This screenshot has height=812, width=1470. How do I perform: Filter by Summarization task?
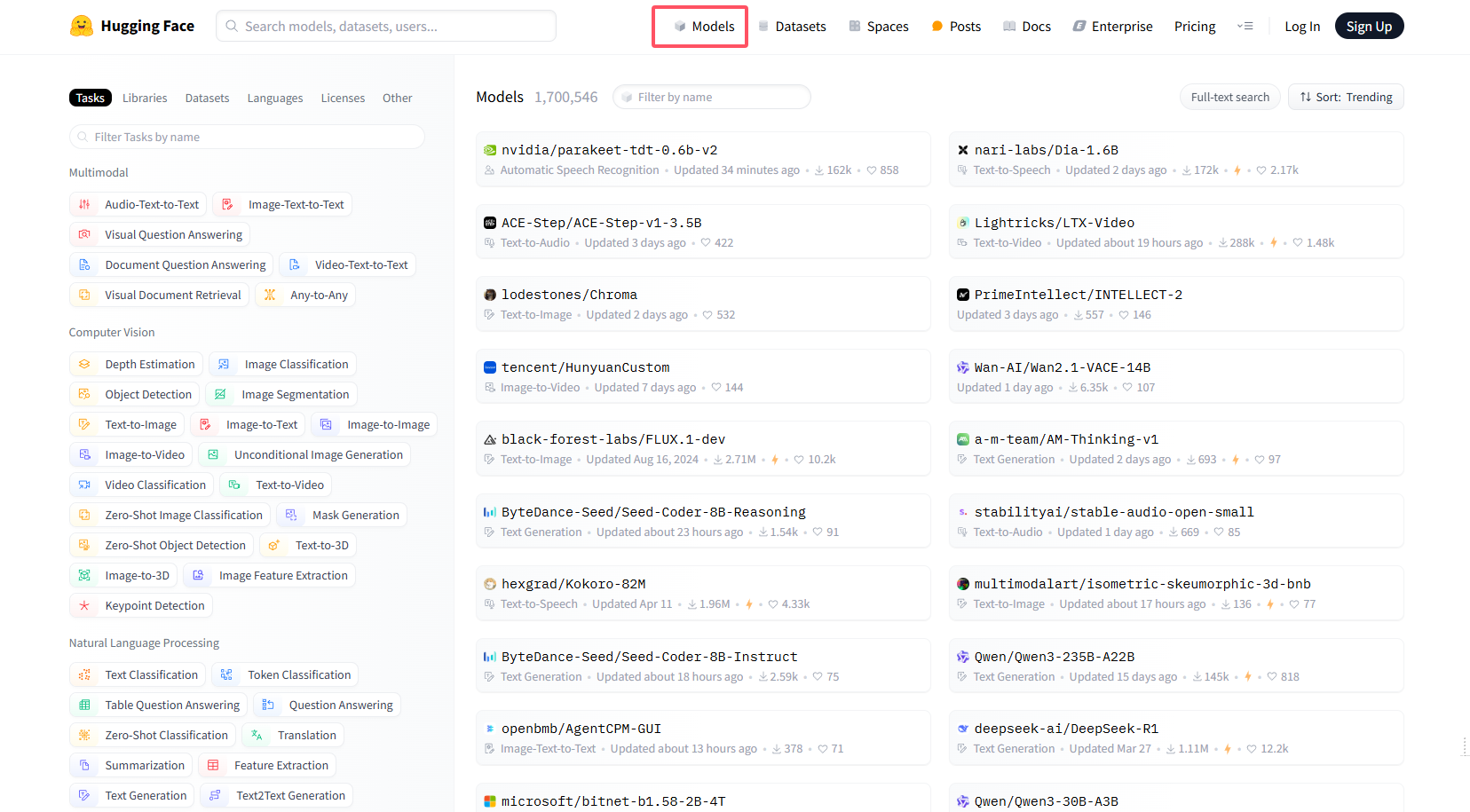(130, 765)
